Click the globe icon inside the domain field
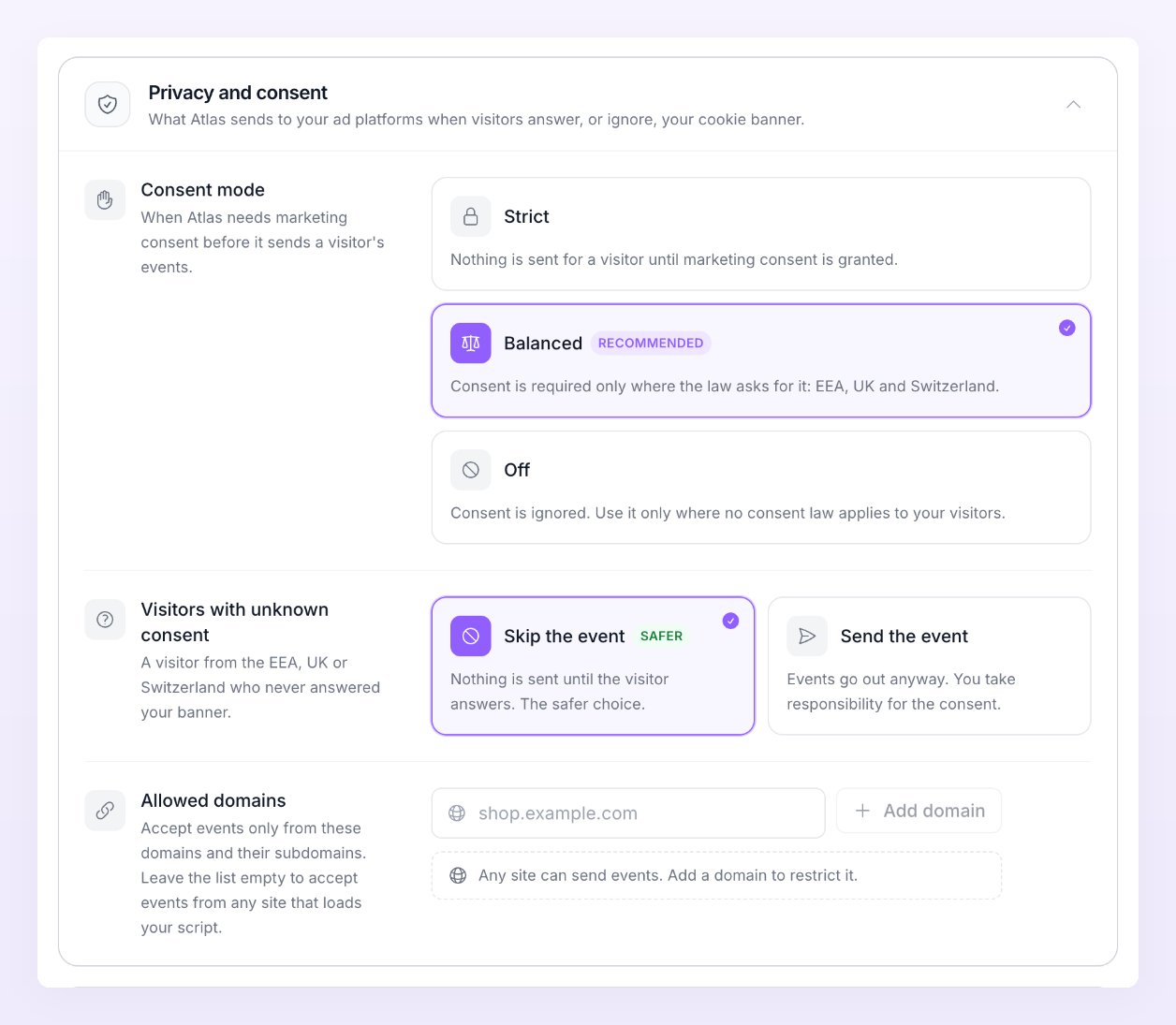1176x1025 pixels. (x=457, y=813)
